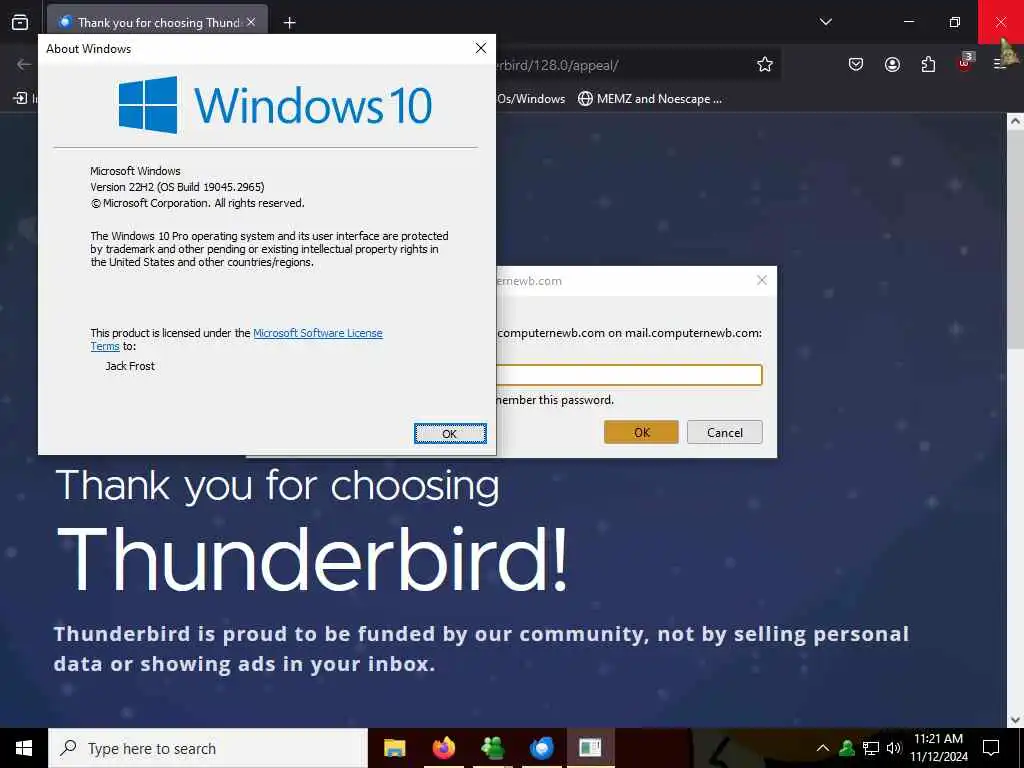
Task: Open the Windows Start menu
Action: (x=24, y=748)
